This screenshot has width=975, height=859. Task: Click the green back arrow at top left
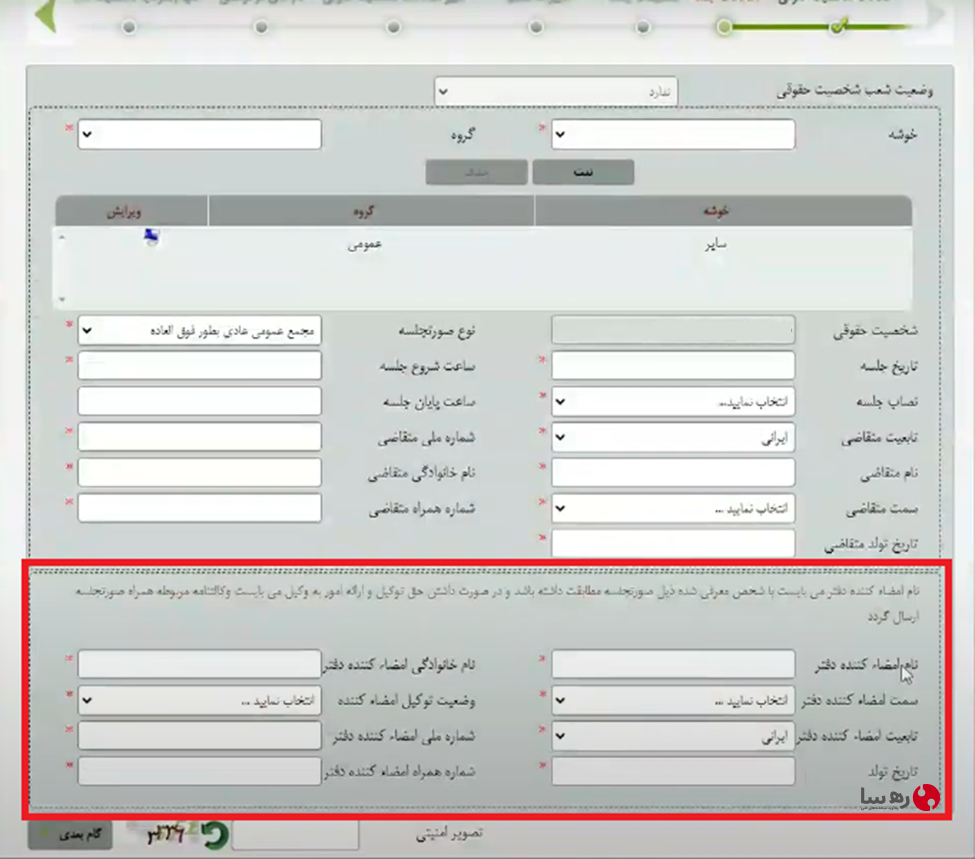click(46, 16)
